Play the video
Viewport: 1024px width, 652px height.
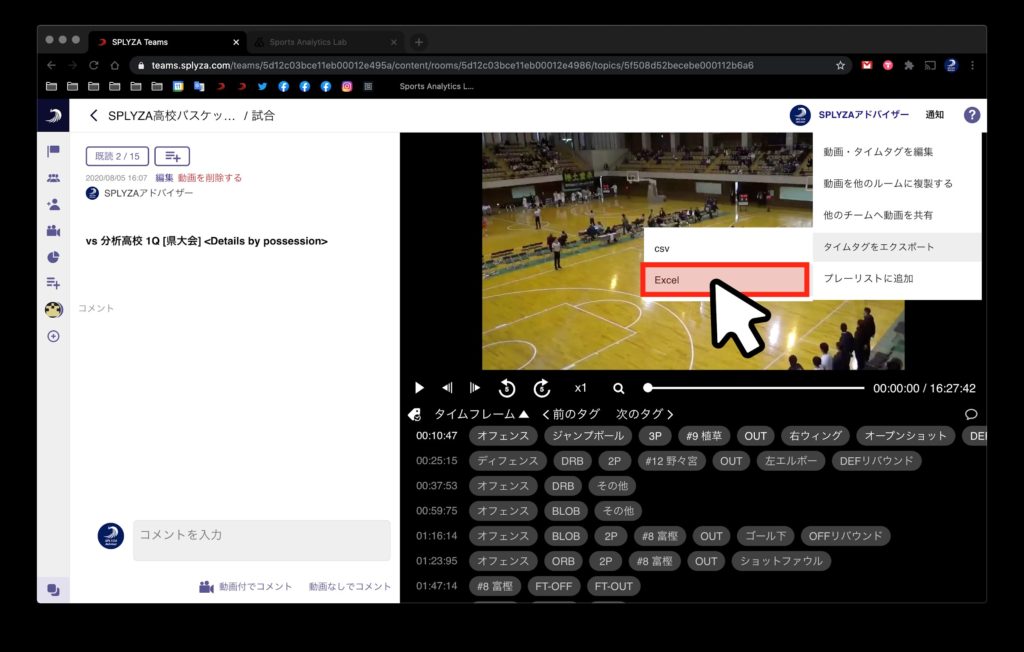pyautogui.click(x=419, y=388)
